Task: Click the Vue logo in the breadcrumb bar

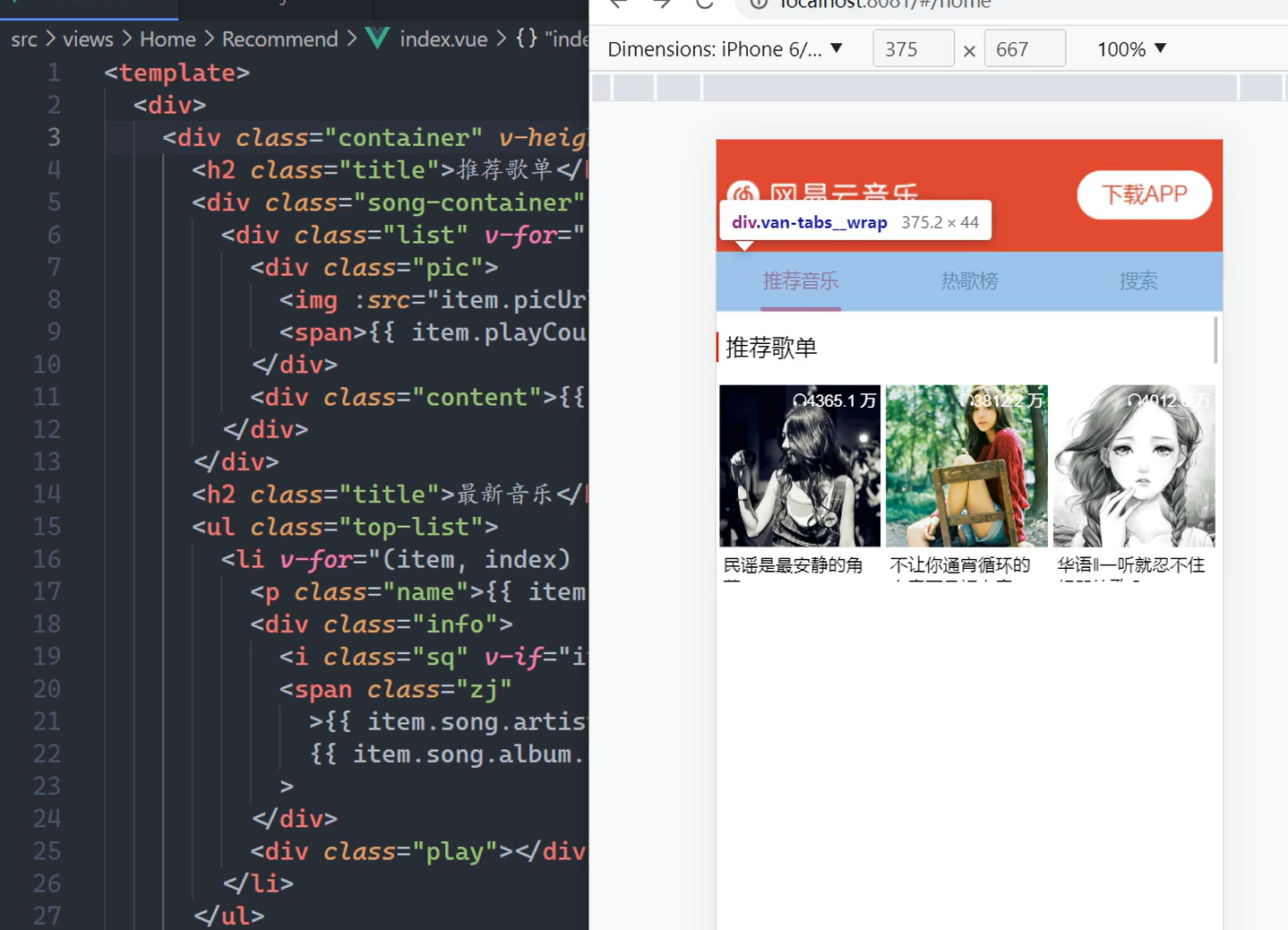Action: coord(377,39)
